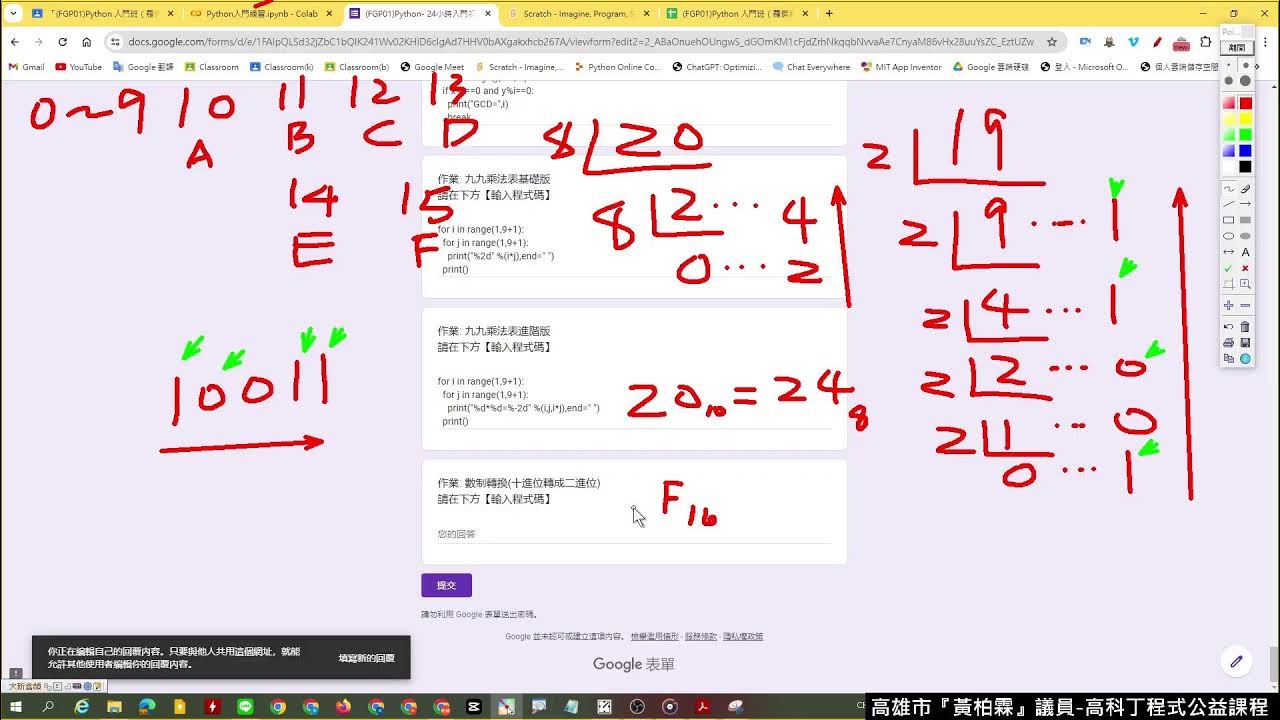Screen dimensions: 1280x720
Task: Open Firefox from taskbar
Action: tap(343, 706)
